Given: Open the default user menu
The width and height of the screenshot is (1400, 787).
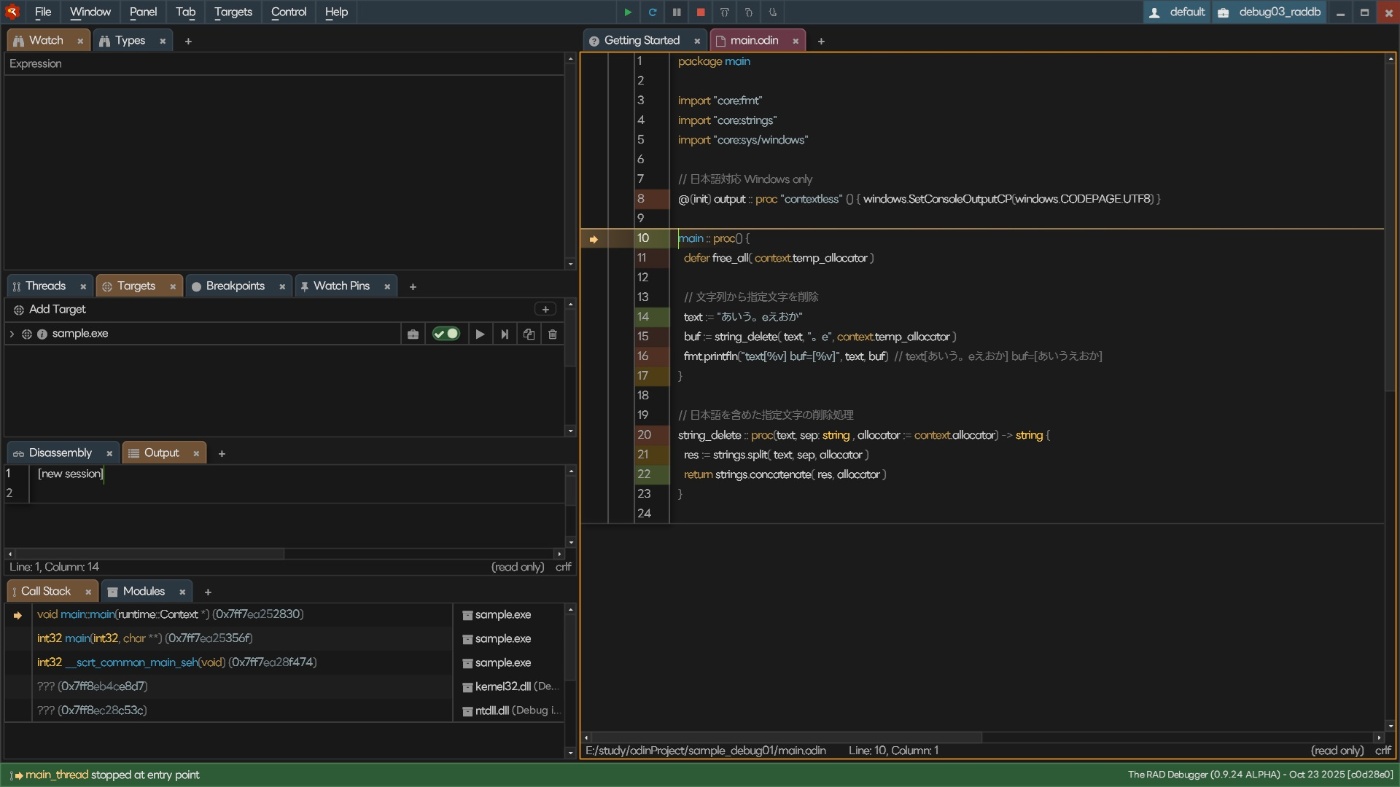Looking at the screenshot, I should [1176, 12].
